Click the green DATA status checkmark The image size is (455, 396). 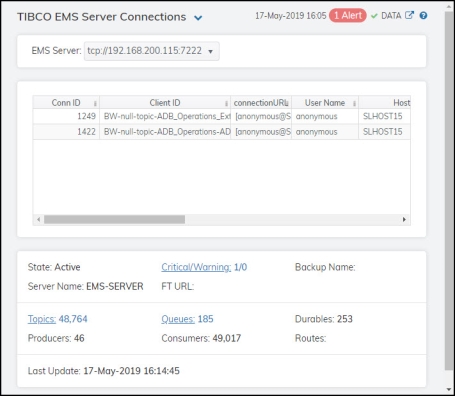[x=374, y=16]
